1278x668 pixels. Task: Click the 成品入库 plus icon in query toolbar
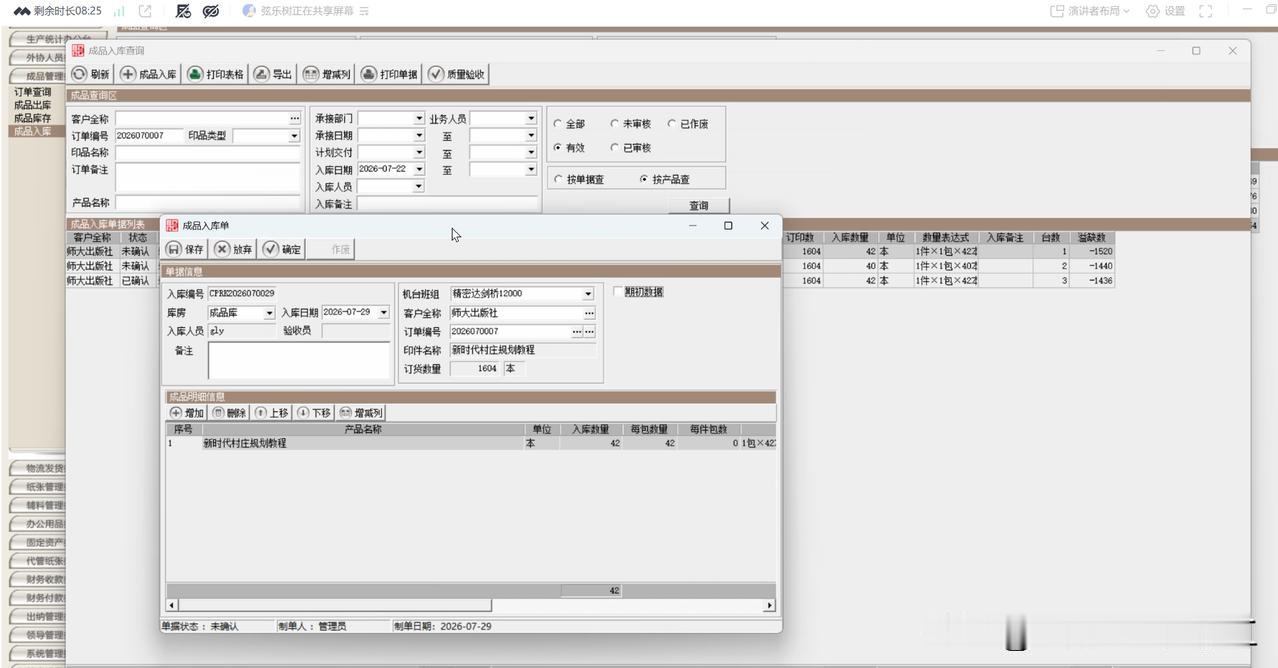tap(128, 74)
